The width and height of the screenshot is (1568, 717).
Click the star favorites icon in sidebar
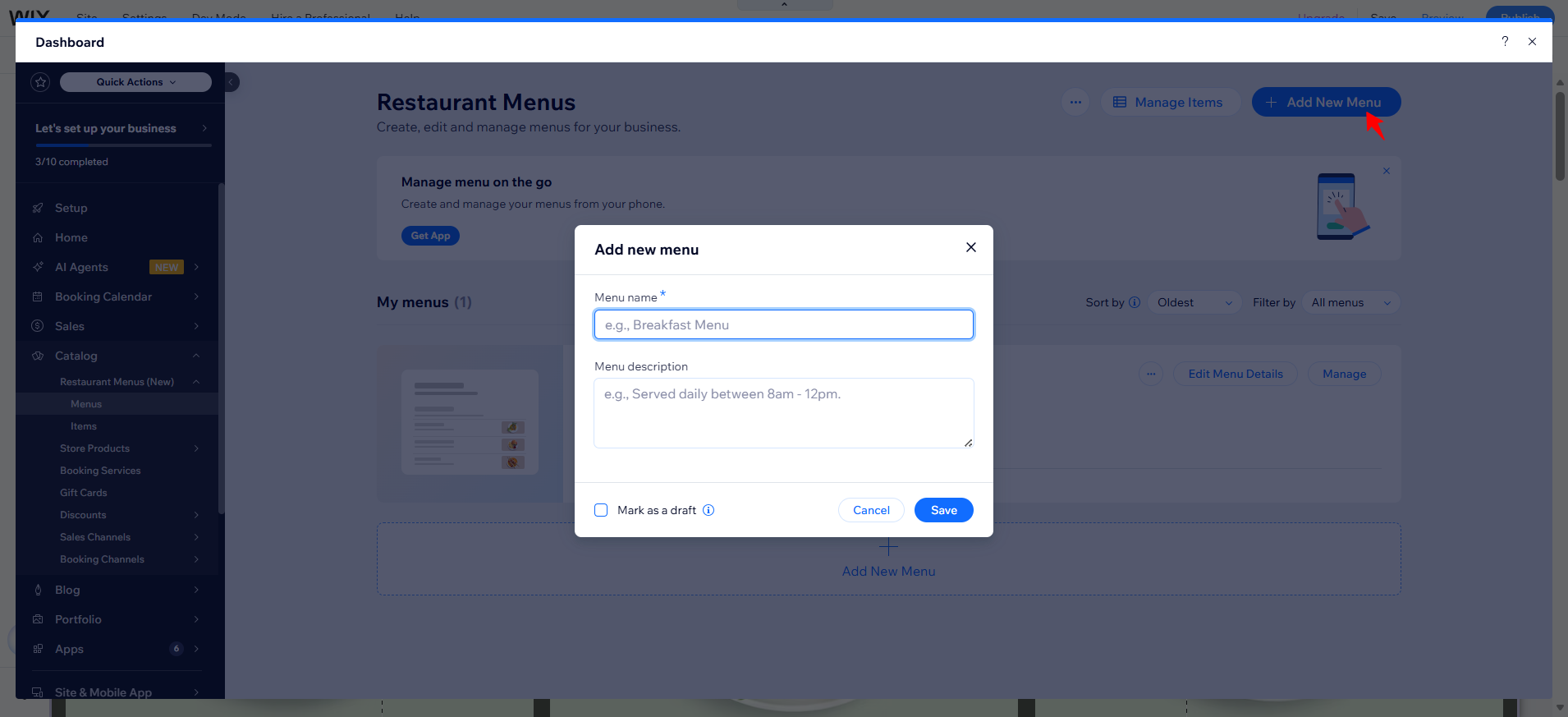tap(40, 82)
